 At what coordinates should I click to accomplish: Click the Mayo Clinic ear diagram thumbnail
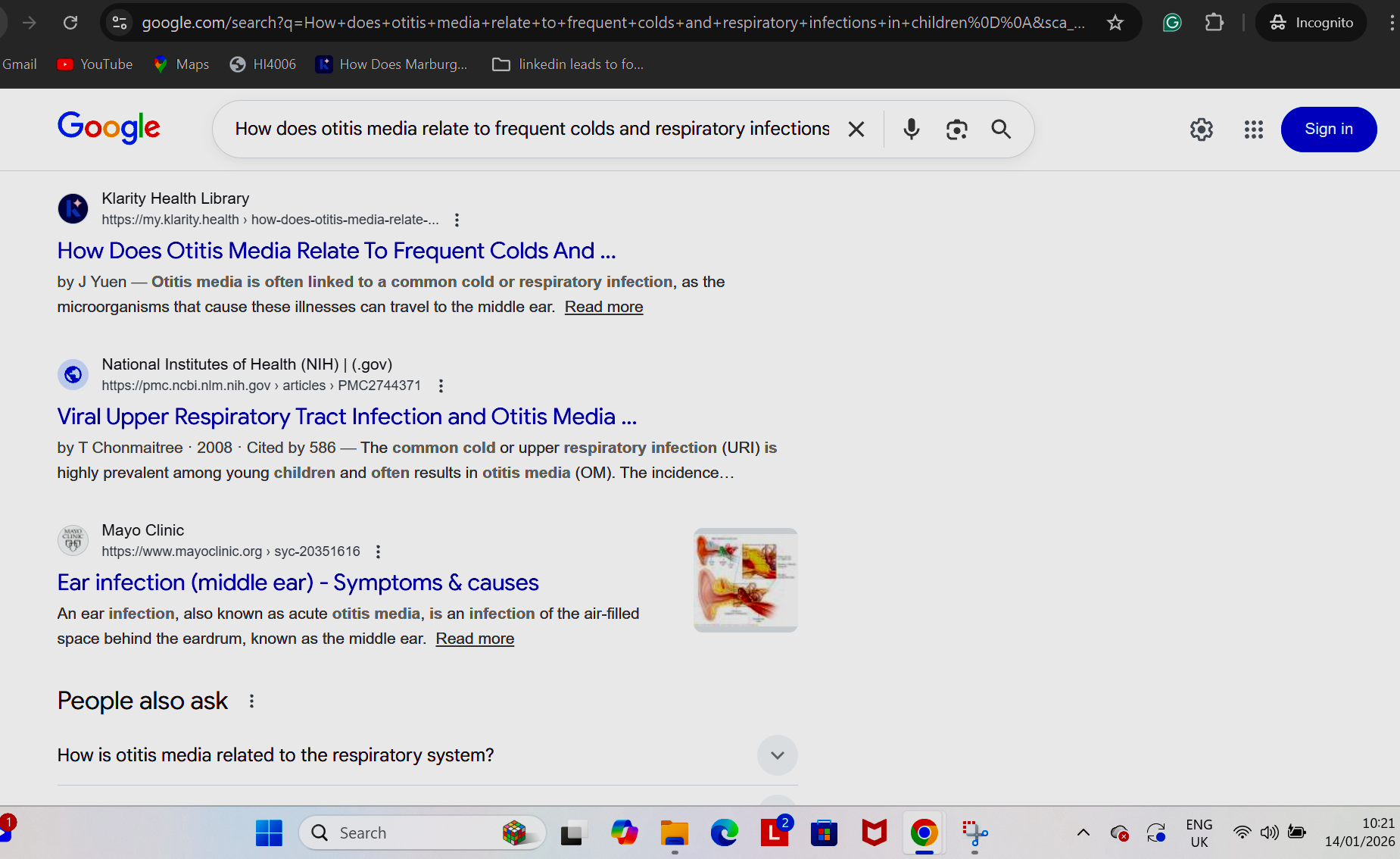click(744, 579)
